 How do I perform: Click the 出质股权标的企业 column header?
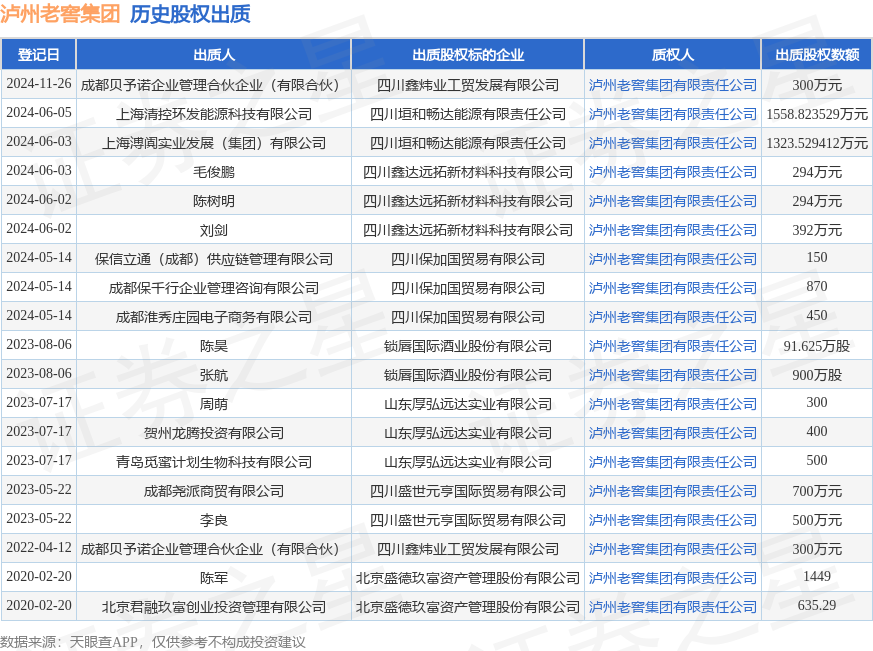click(468, 55)
